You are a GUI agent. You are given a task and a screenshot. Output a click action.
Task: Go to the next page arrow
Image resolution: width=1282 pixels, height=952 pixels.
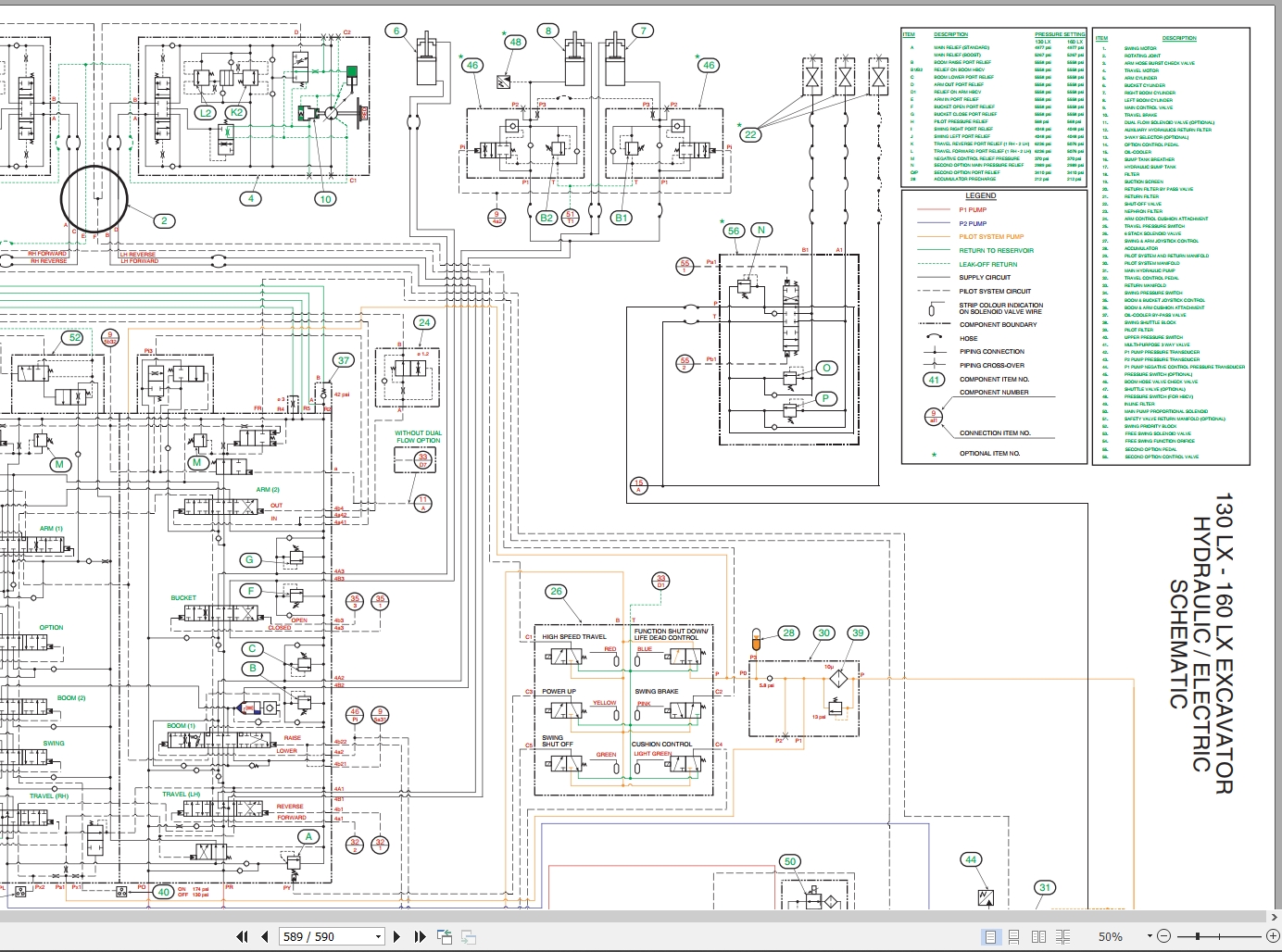(x=396, y=936)
